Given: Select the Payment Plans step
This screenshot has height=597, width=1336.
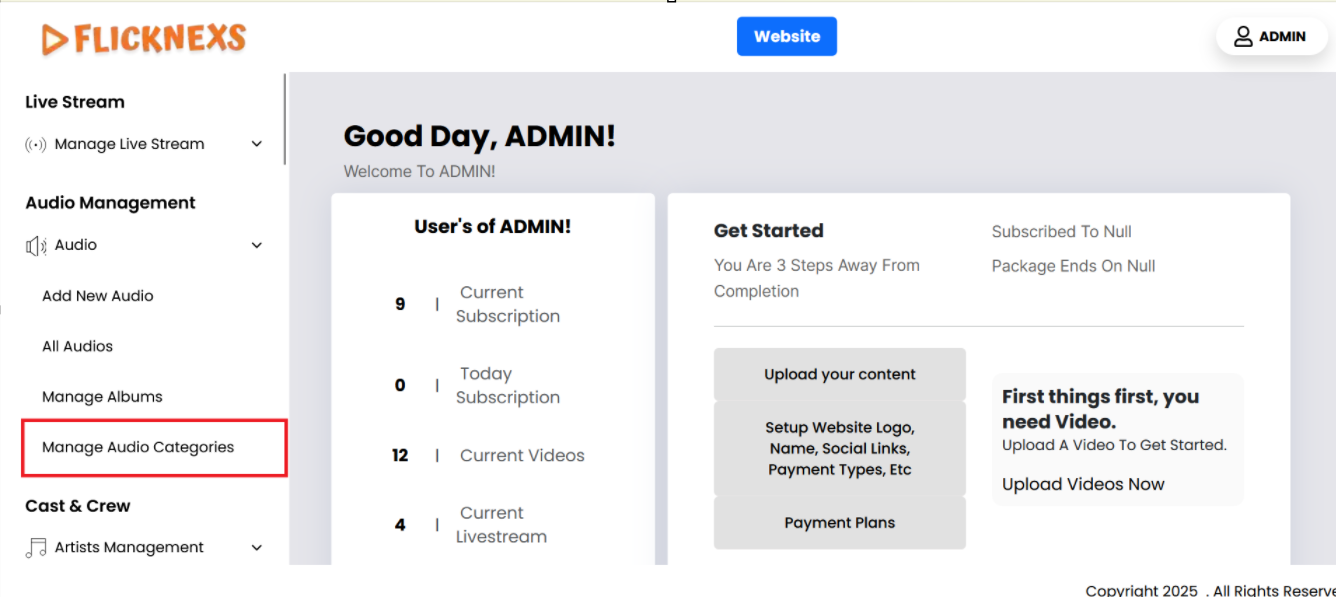Looking at the screenshot, I should (x=839, y=523).
